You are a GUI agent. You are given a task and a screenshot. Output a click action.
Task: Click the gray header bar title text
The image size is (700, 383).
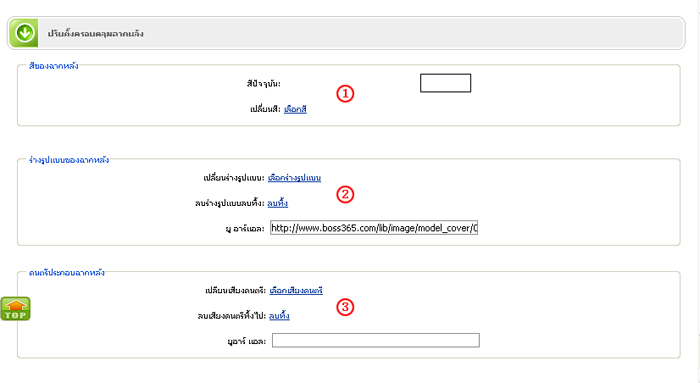coord(96,33)
